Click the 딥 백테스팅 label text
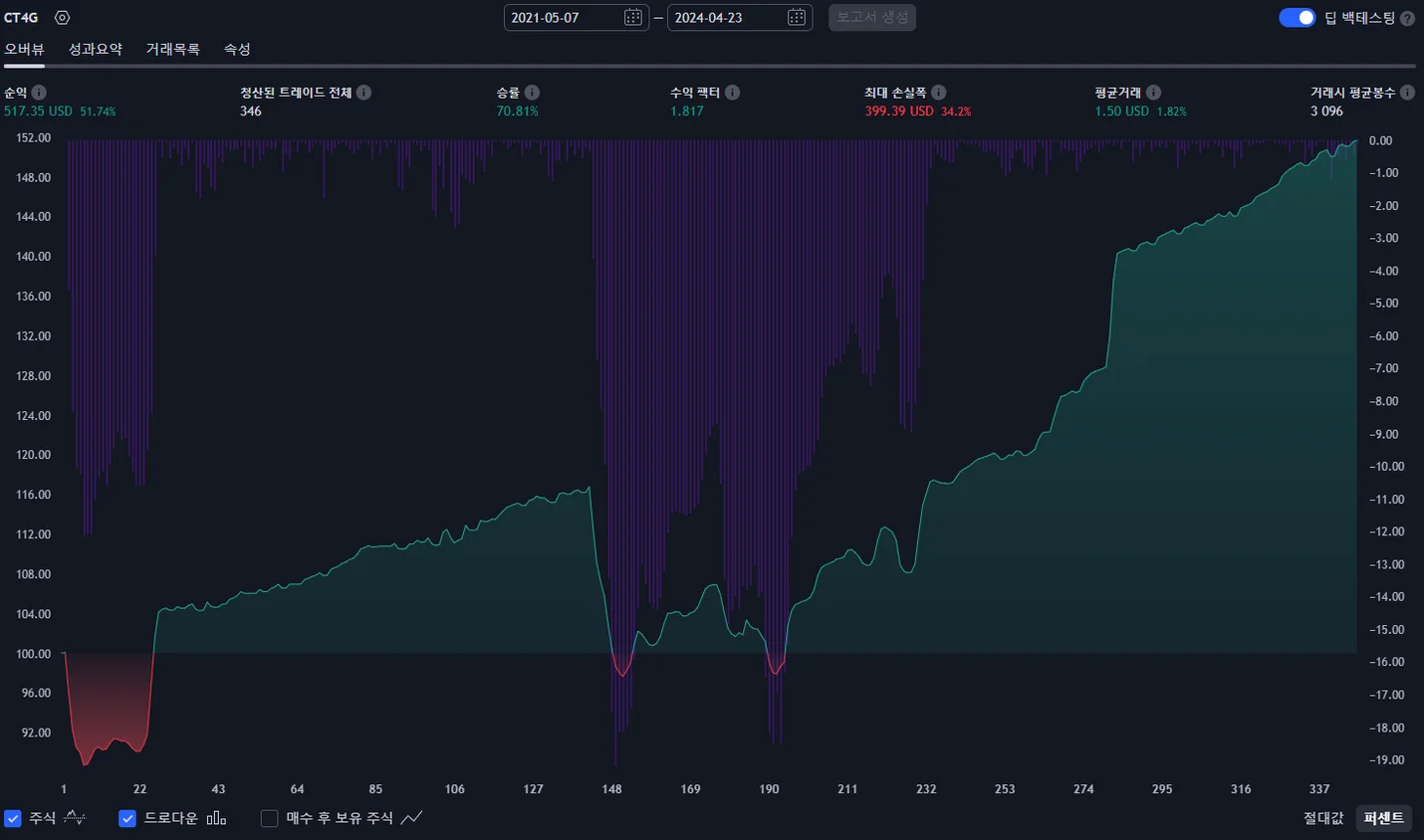 click(x=1359, y=18)
